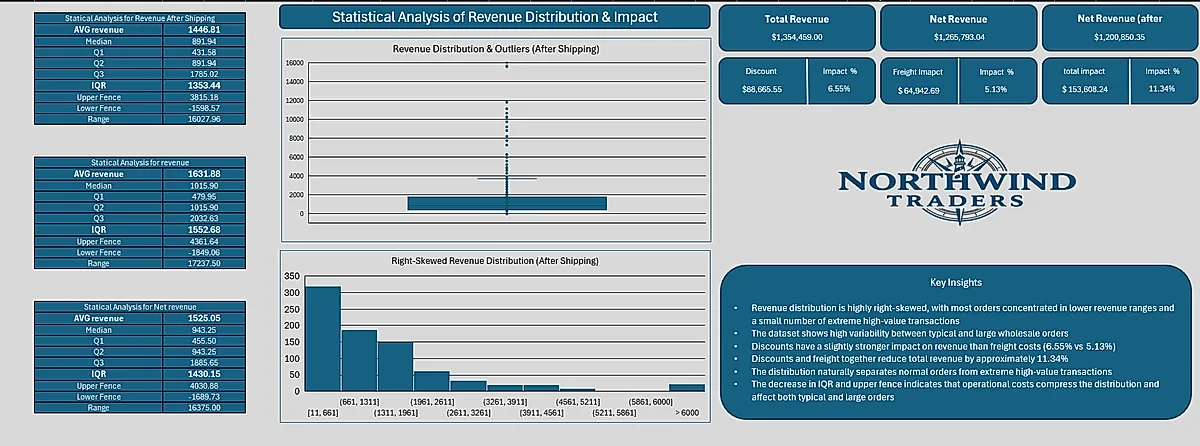
Task: Select the blue box in the box plot
Action: 507,203
